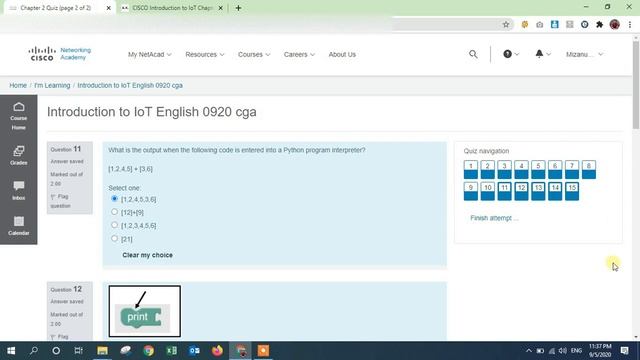Open the Inbox sidebar icon
This screenshot has width=640, height=360.
pyautogui.click(x=18, y=190)
